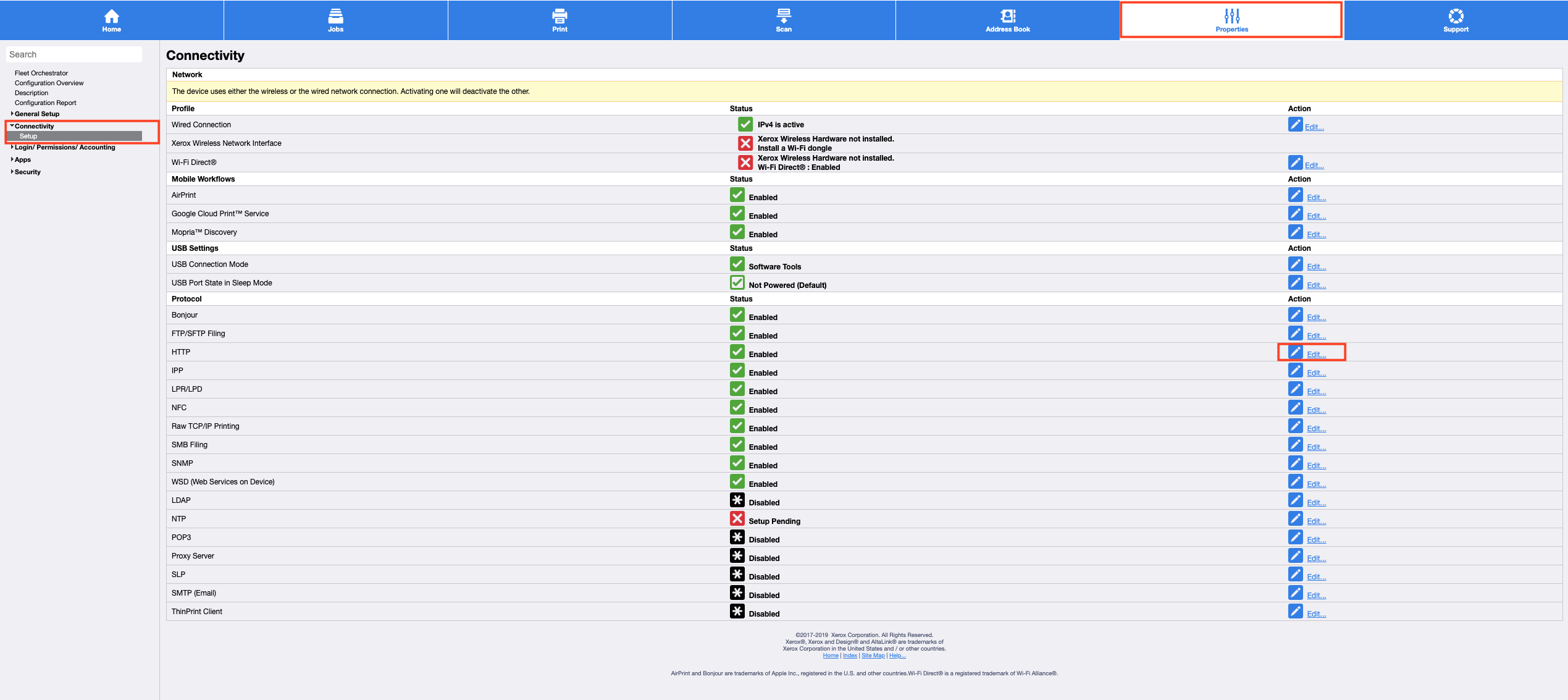Click the Support lifebuoy icon
Viewport: 1568px width, 700px height.
(1456, 16)
